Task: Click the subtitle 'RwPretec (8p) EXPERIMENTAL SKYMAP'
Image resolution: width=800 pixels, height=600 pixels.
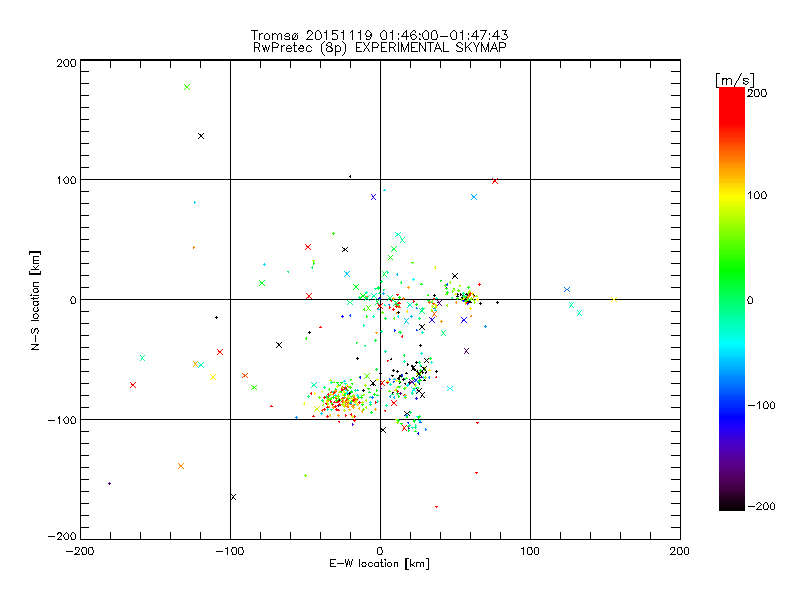Action: click(x=379, y=47)
